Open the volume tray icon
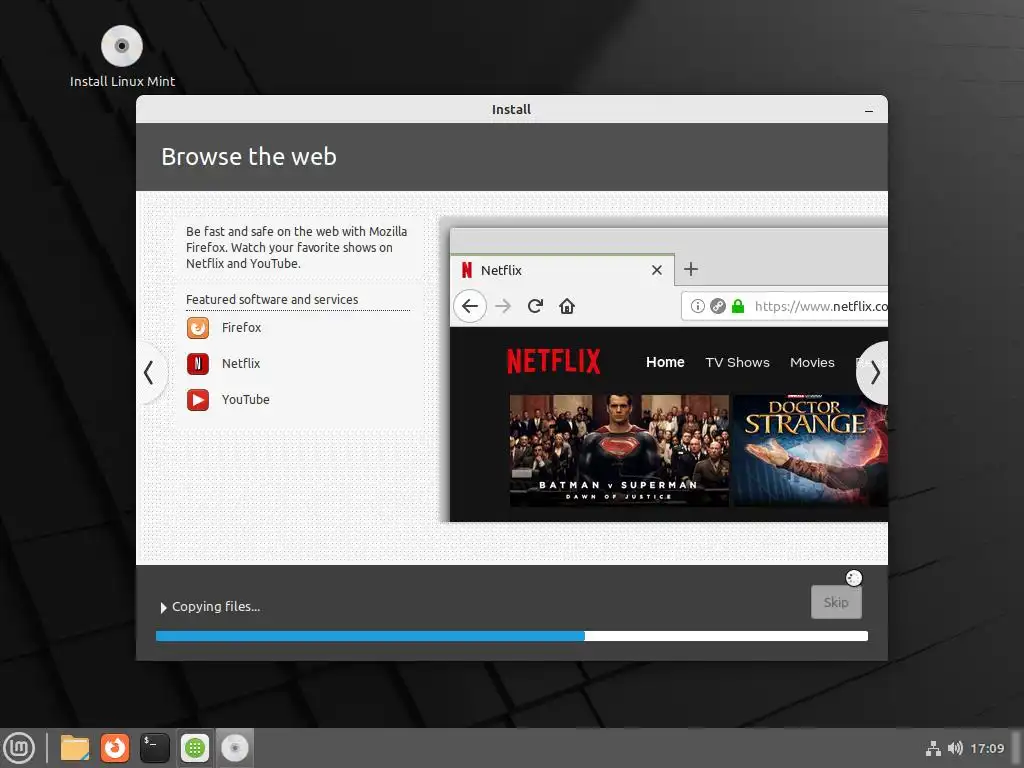This screenshot has height=768, width=1024. click(x=955, y=748)
